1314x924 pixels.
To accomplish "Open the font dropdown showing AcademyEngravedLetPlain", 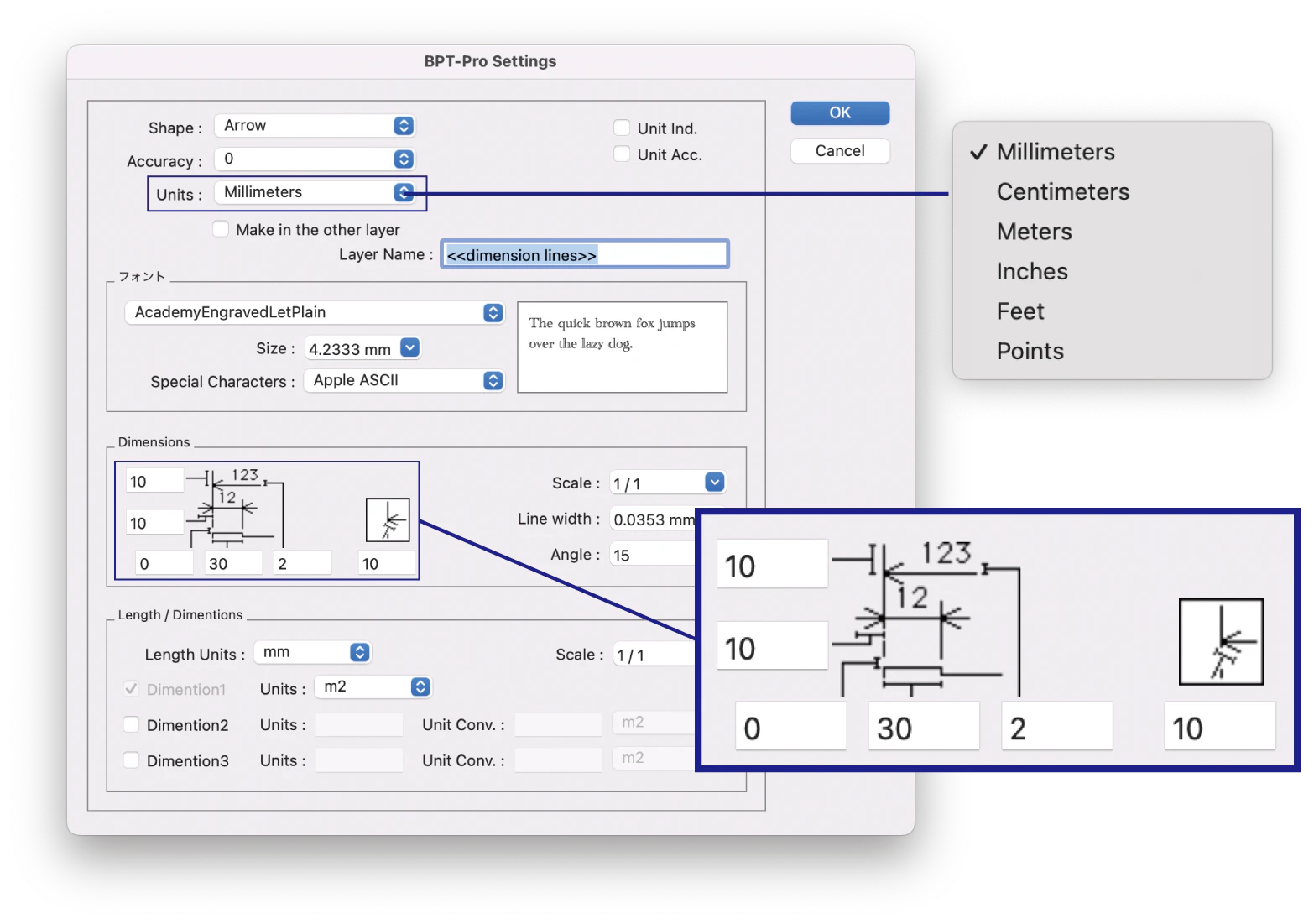I will click(313, 312).
